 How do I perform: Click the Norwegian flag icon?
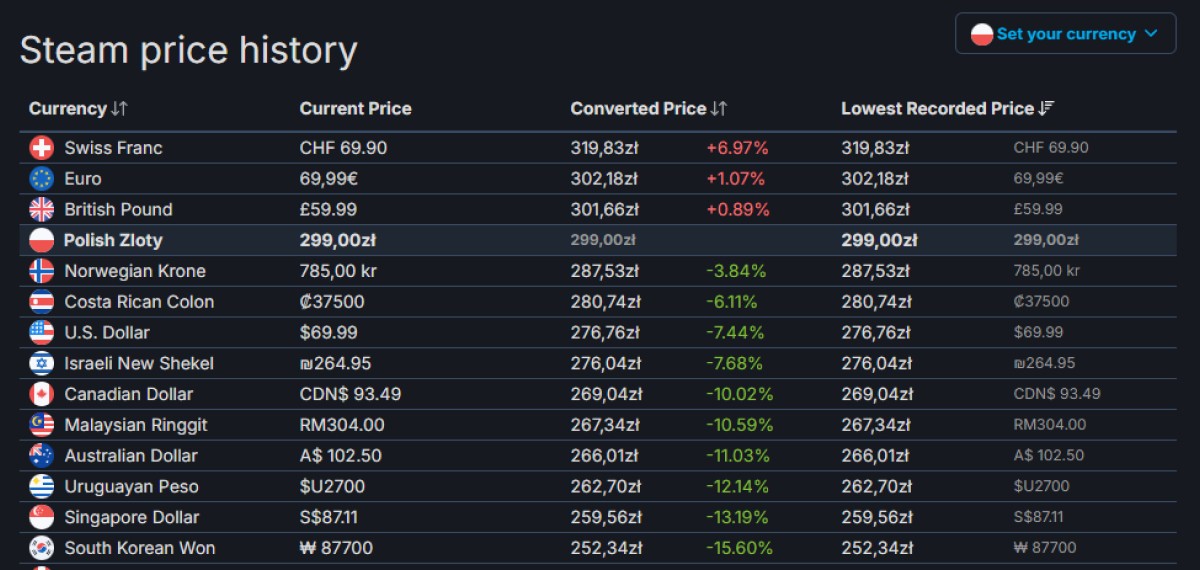[x=42, y=271]
